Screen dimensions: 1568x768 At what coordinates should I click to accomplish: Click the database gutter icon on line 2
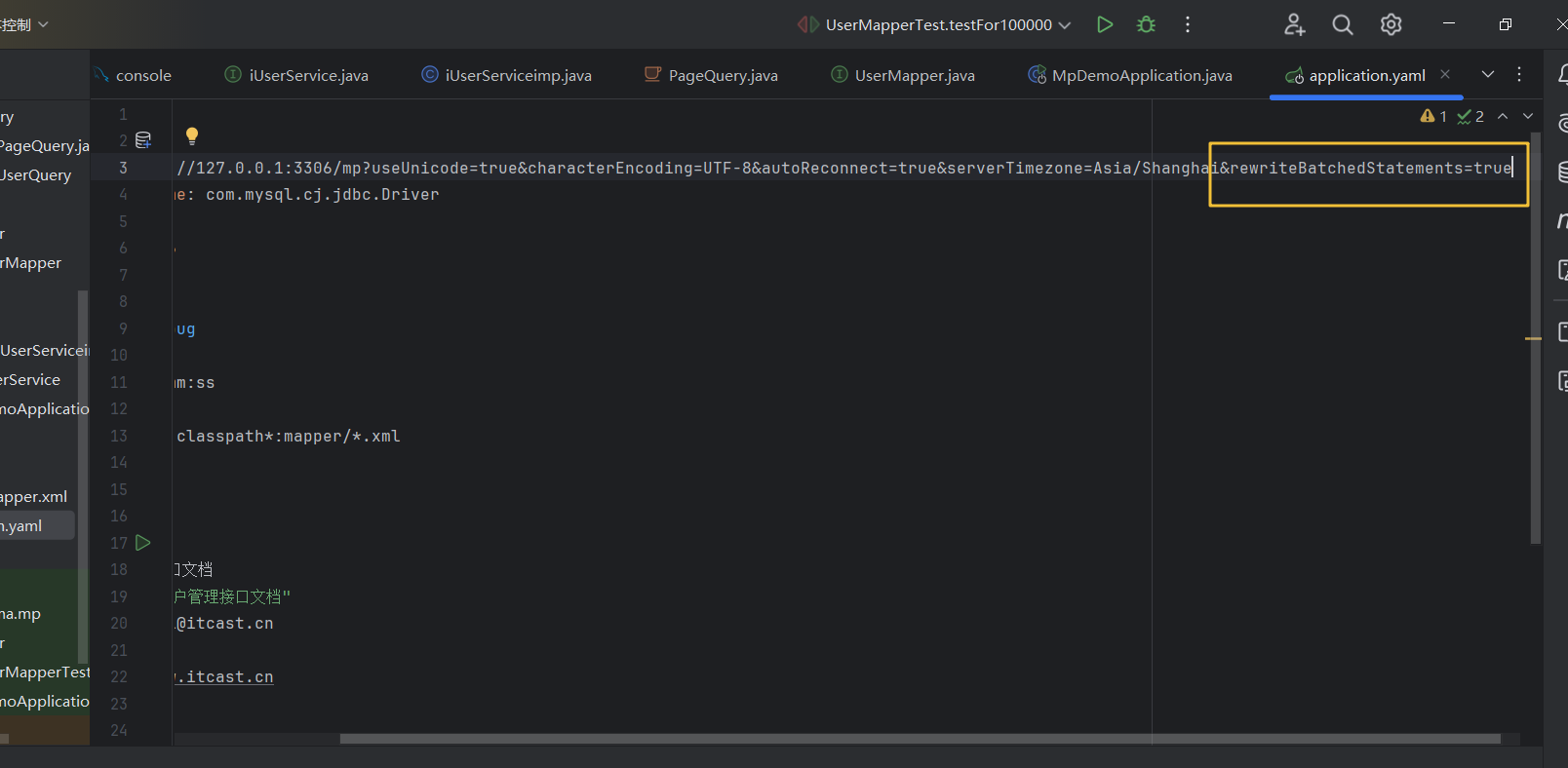(143, 140)
